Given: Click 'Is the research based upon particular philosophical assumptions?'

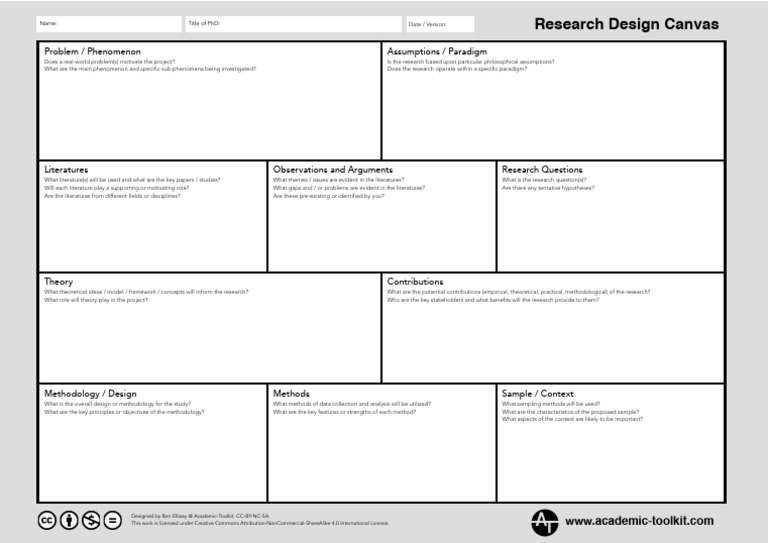Looking at the screenshot, I should (471, 62).
